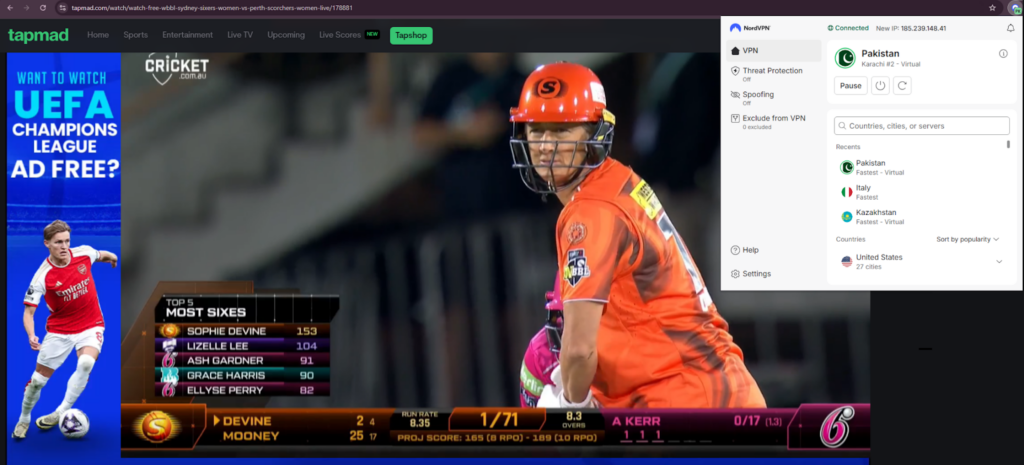
Task: Click the Threat Protection shield icon
Action: (x=735, y=71)
